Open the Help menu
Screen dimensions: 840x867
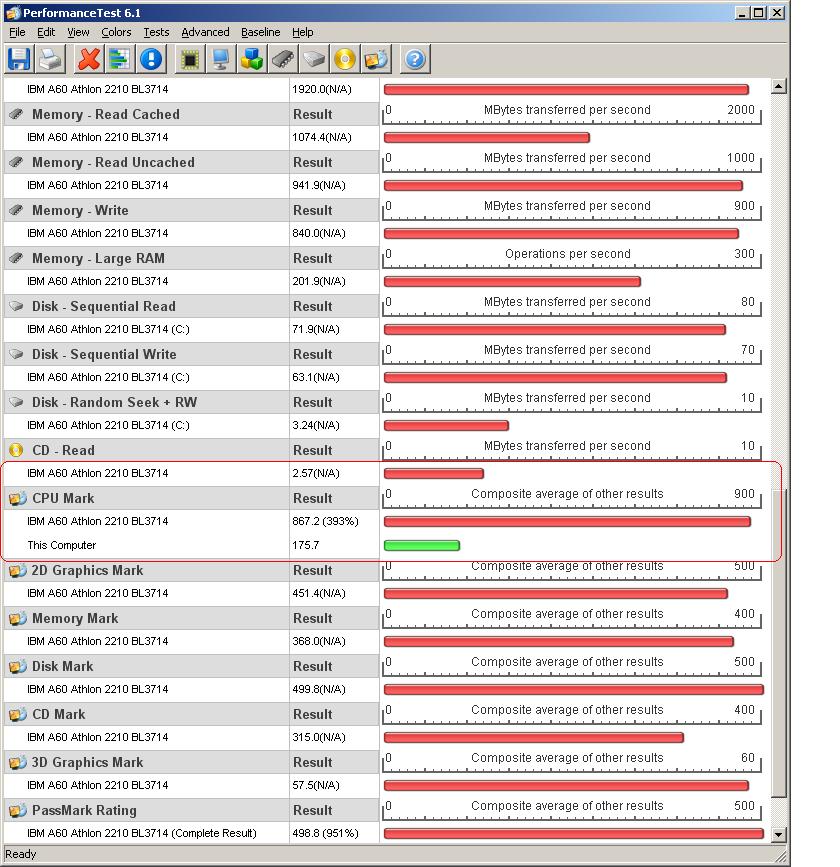pyautogui.click(x=302, y=32)
